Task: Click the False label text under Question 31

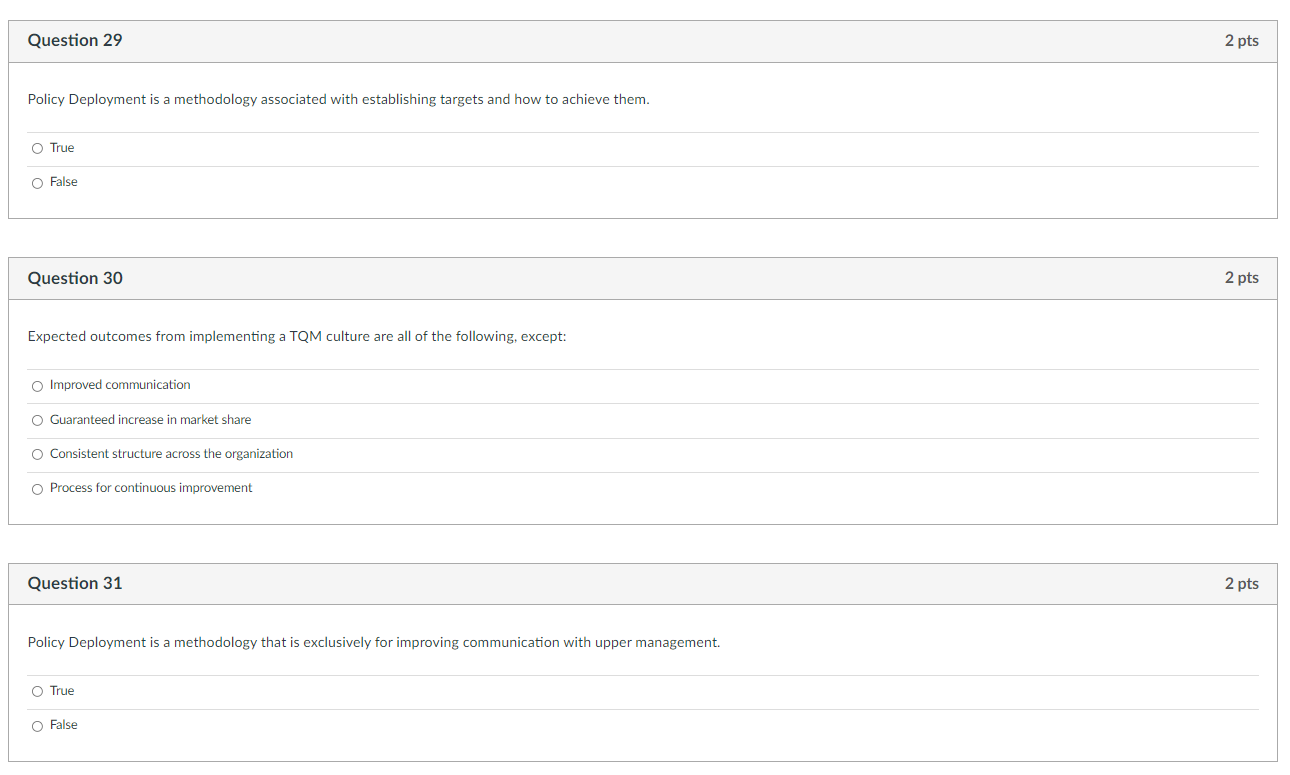Action: point(64,725)
